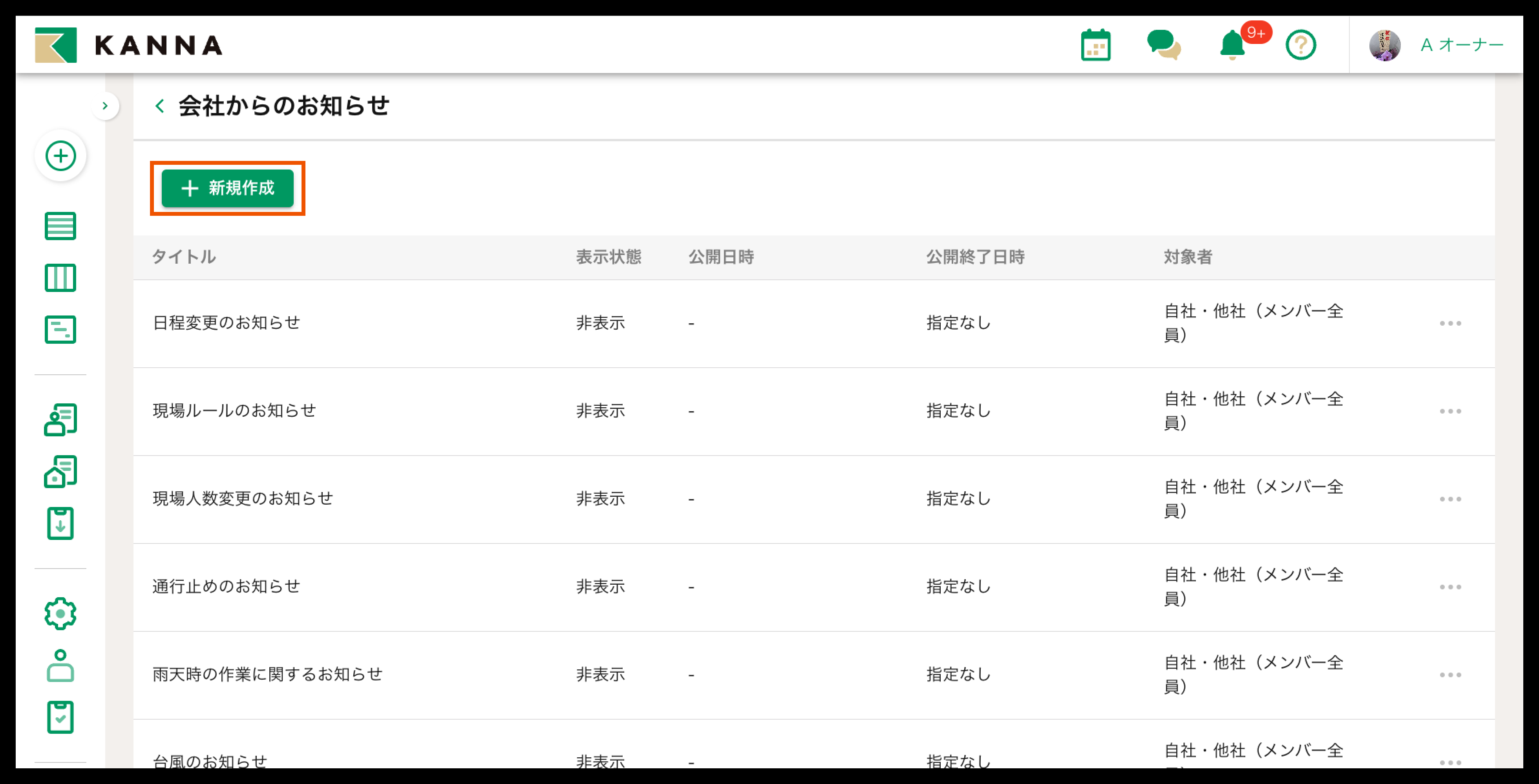The height and width of the screenshot is (784, 1539).
Task: Open the notifications bell with 9+ badge
Action: (1232, 45)
